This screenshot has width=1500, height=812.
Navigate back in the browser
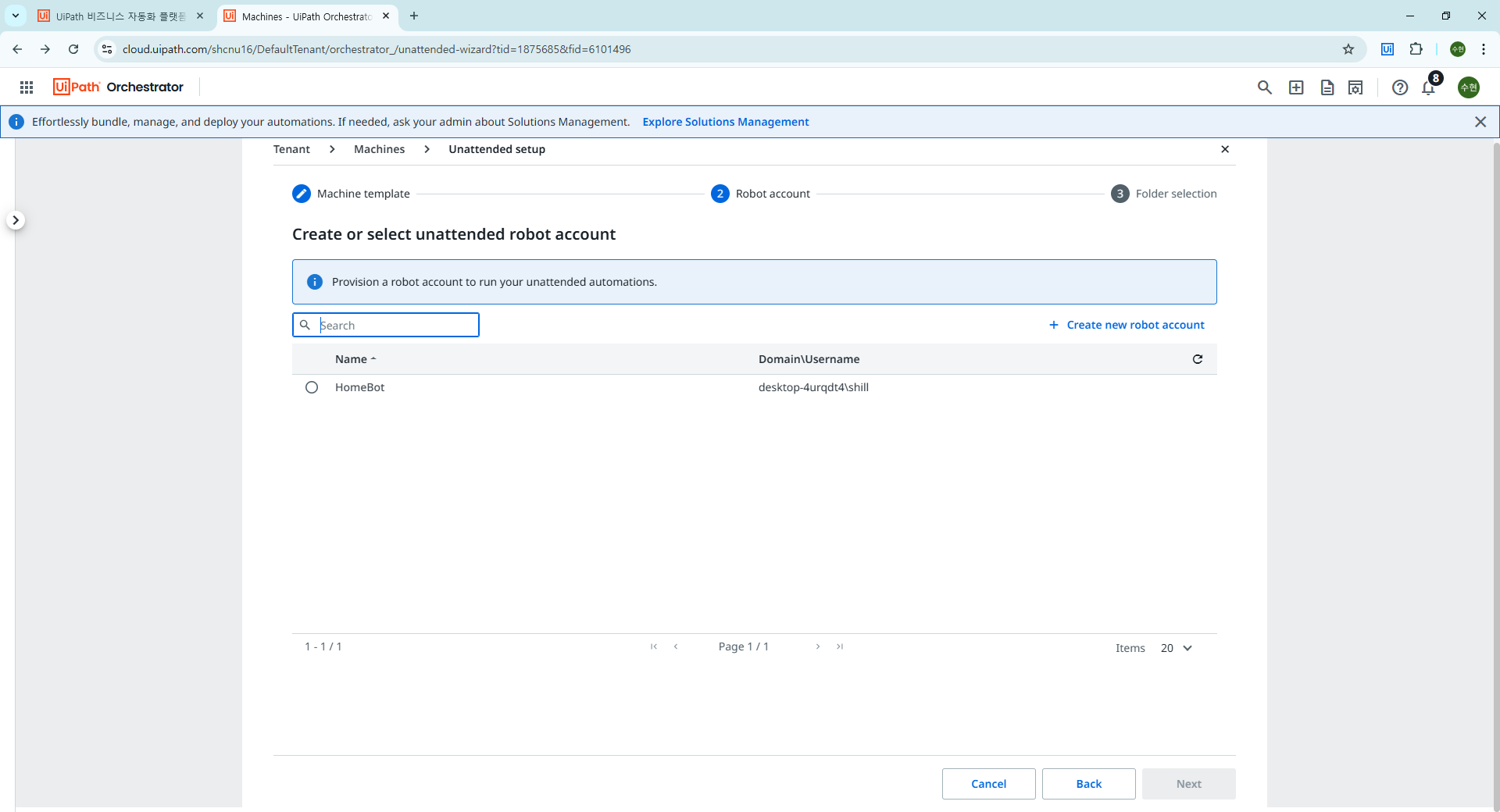(17, 49)
